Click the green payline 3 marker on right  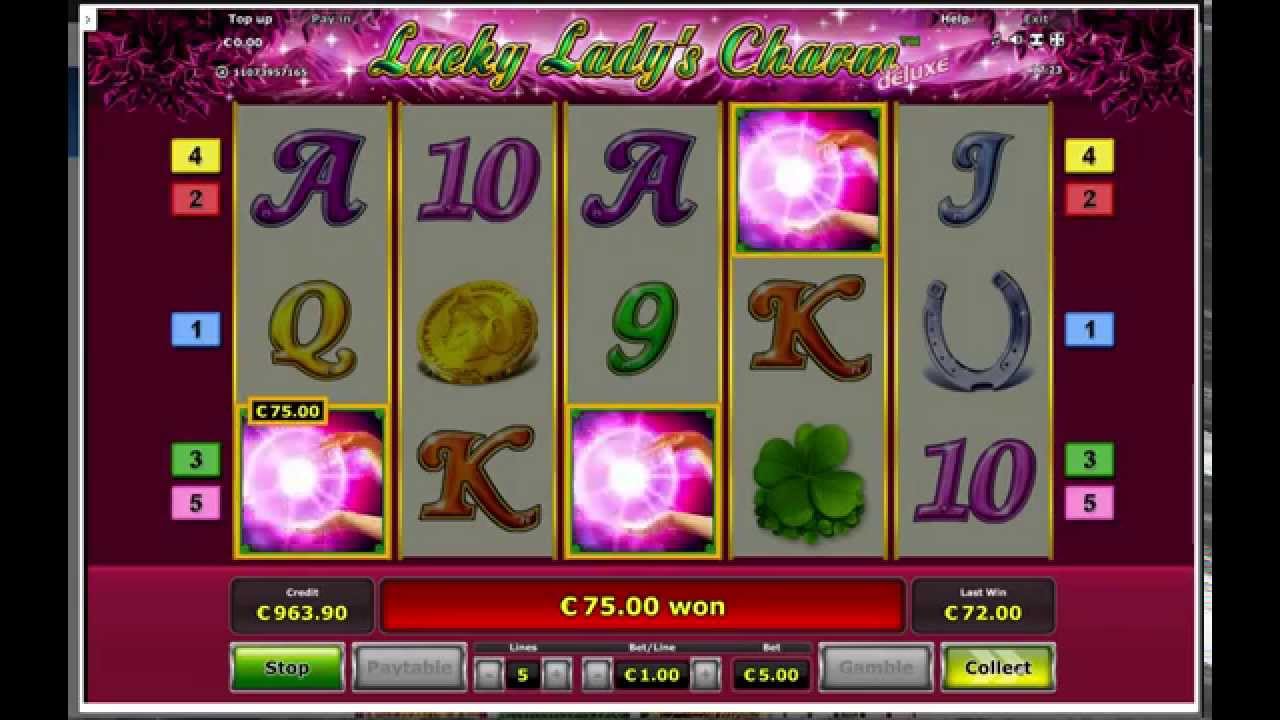1089,460
